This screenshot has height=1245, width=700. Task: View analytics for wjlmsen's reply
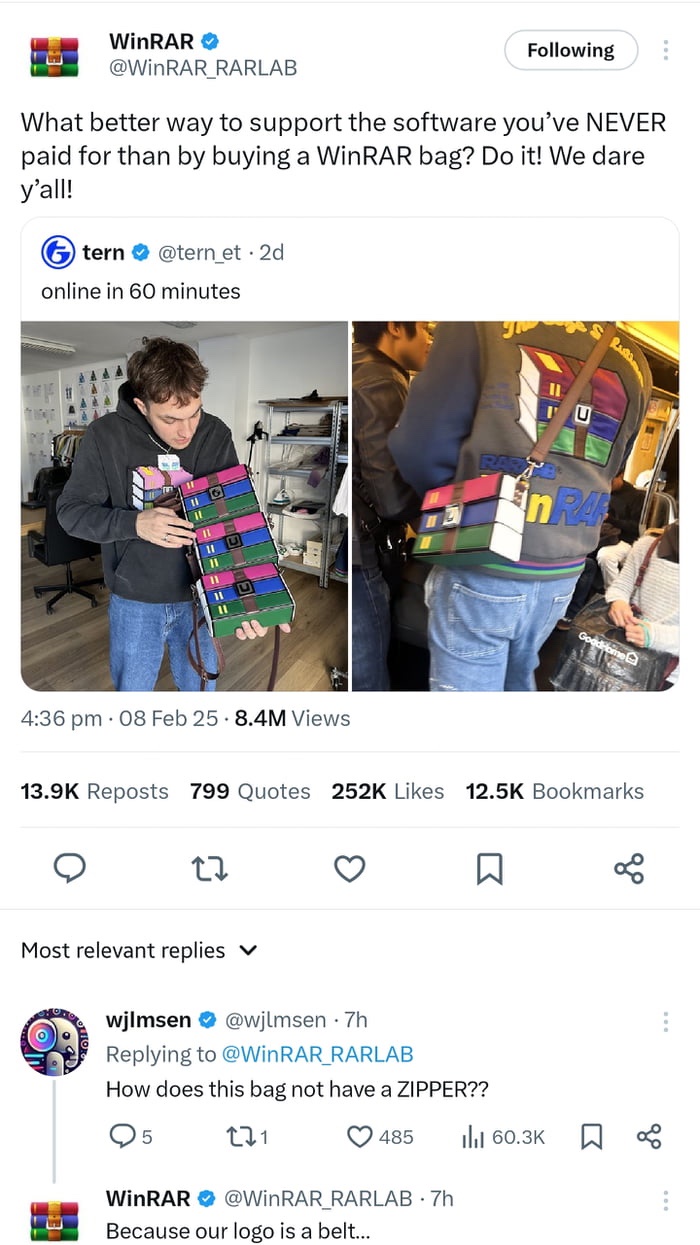coord(473,1137)
